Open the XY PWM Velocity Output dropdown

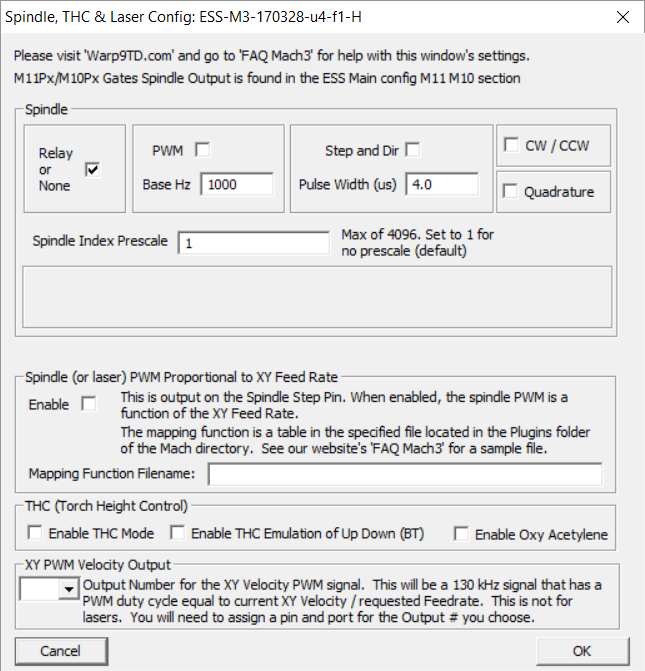68,591
